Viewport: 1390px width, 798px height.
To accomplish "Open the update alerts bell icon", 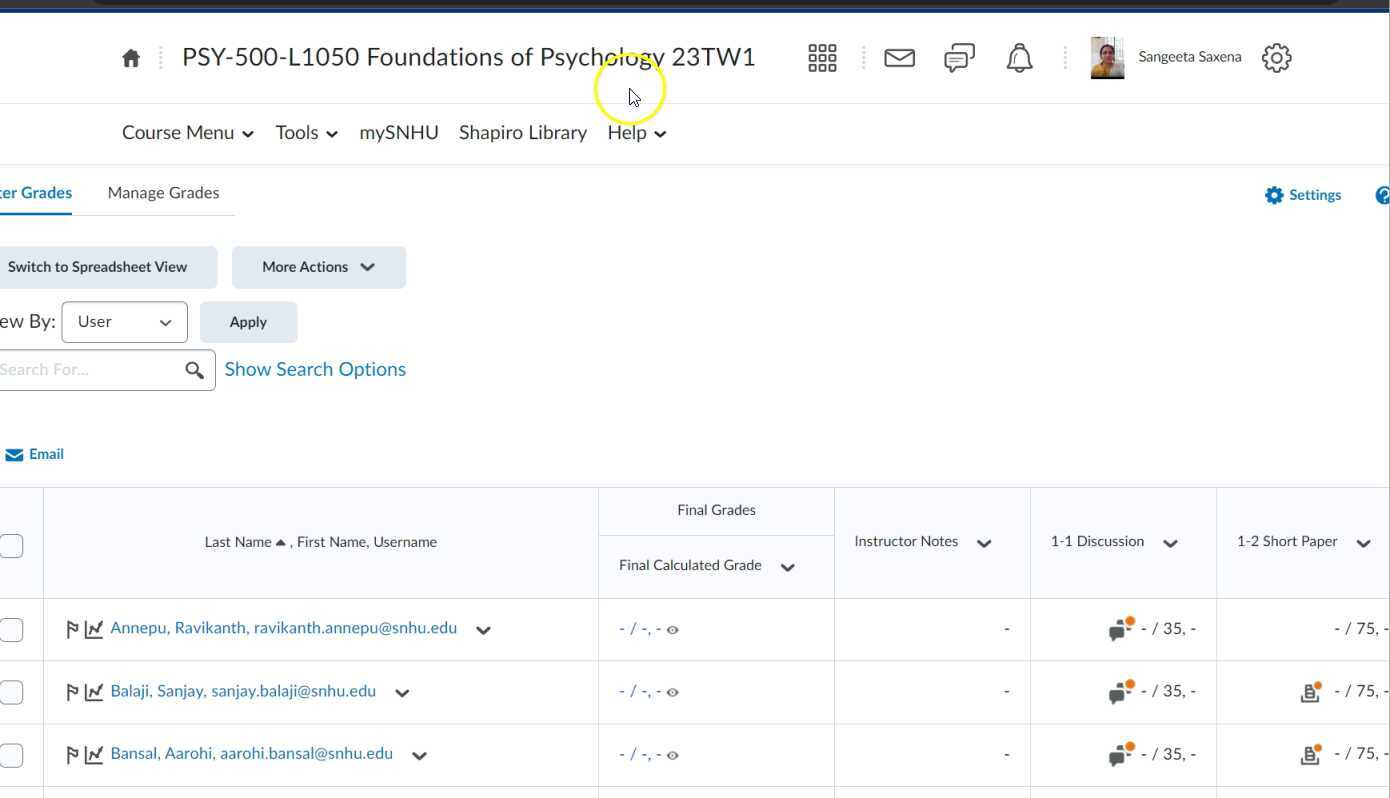I will [1019, 58].
